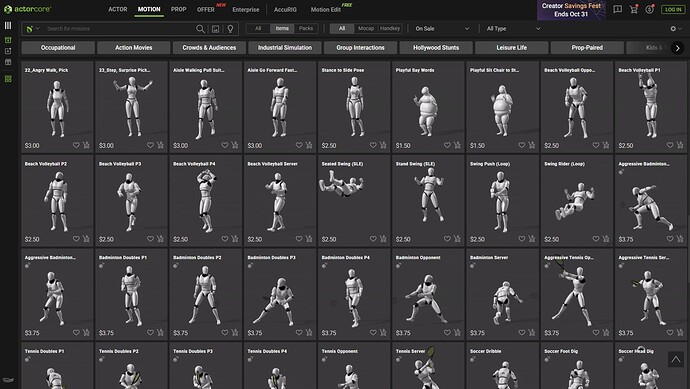690x389 pixels.
Task: Show more categories with right arrow
Action: (x=678, y=48)
